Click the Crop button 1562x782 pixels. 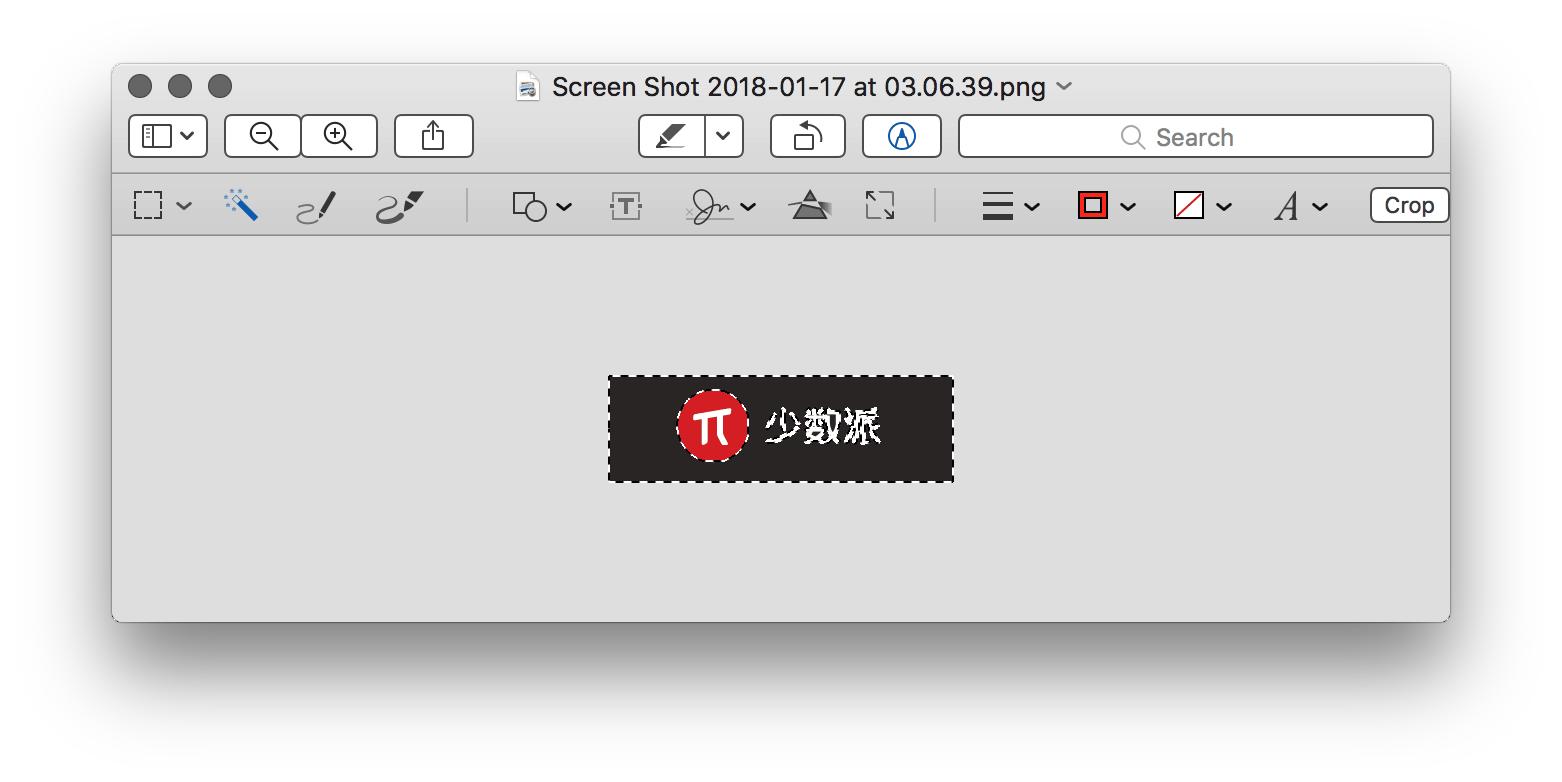pyautogui.click(x=1409, y=205)
